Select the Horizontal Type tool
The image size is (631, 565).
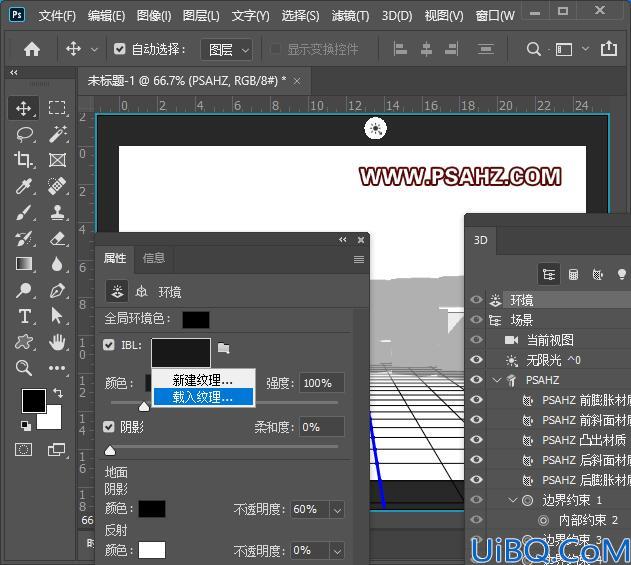[25, 316]
